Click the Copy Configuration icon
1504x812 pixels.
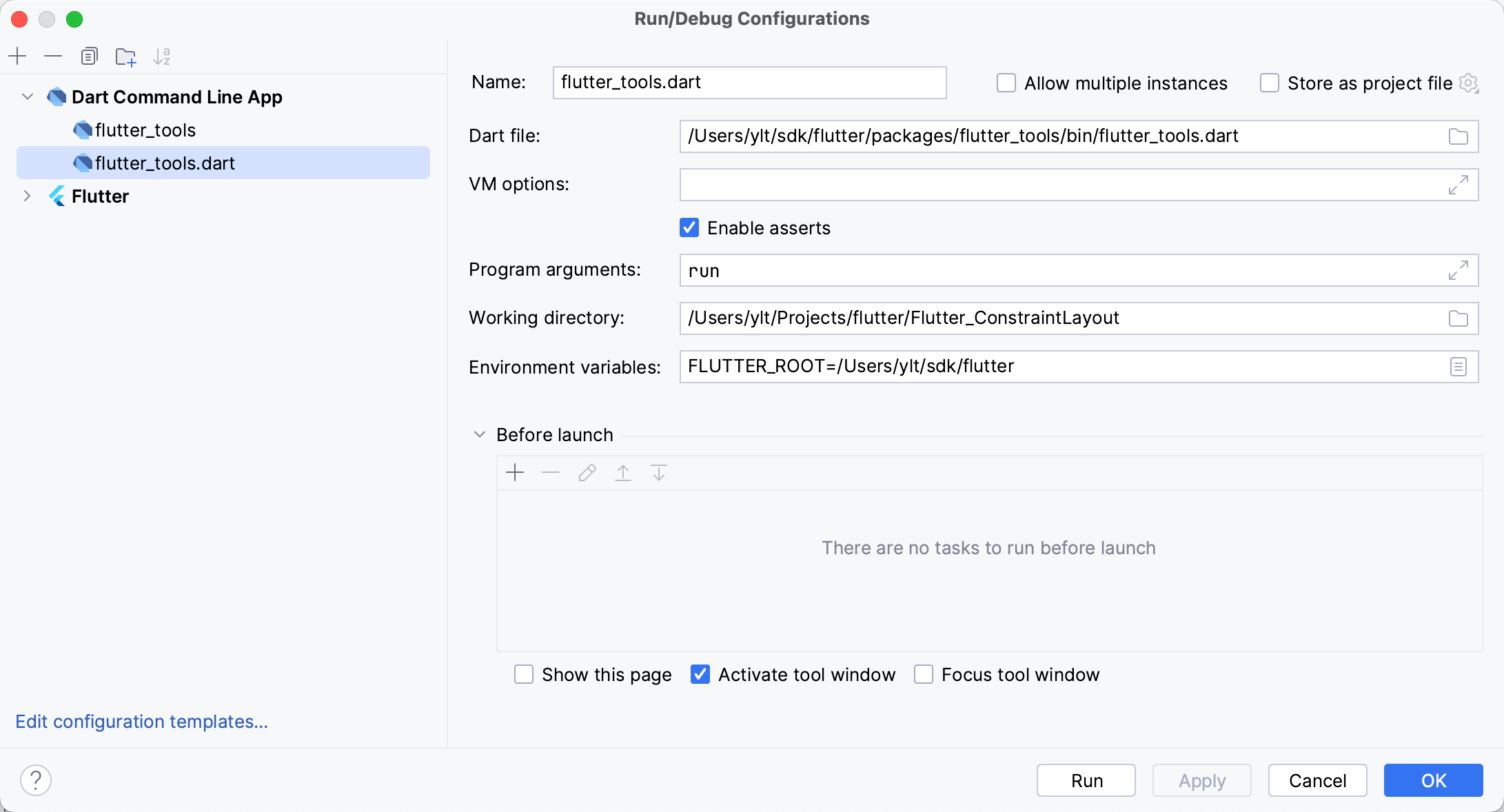(89, 56)
